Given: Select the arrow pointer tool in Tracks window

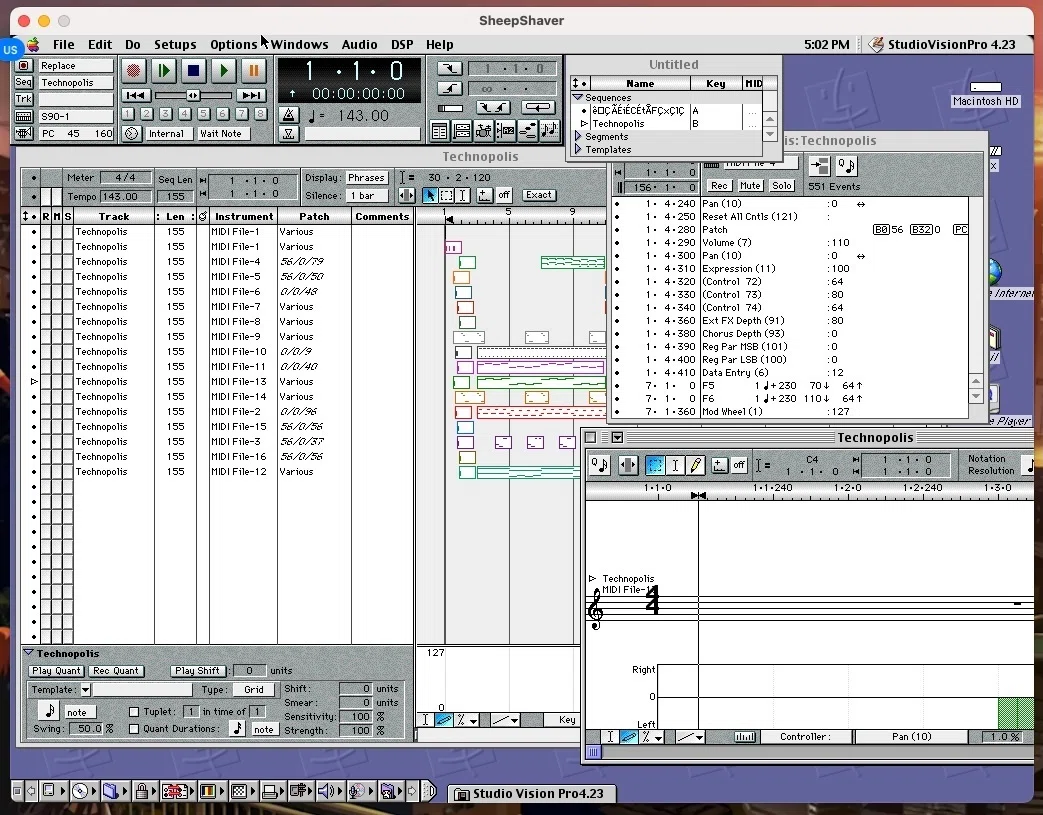Looking at the screenshot, I should click(x=430, y=195).
